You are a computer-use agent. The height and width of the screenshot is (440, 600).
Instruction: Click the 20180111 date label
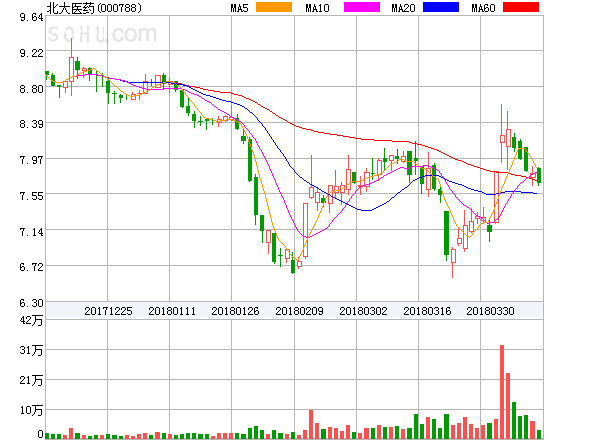172,311
